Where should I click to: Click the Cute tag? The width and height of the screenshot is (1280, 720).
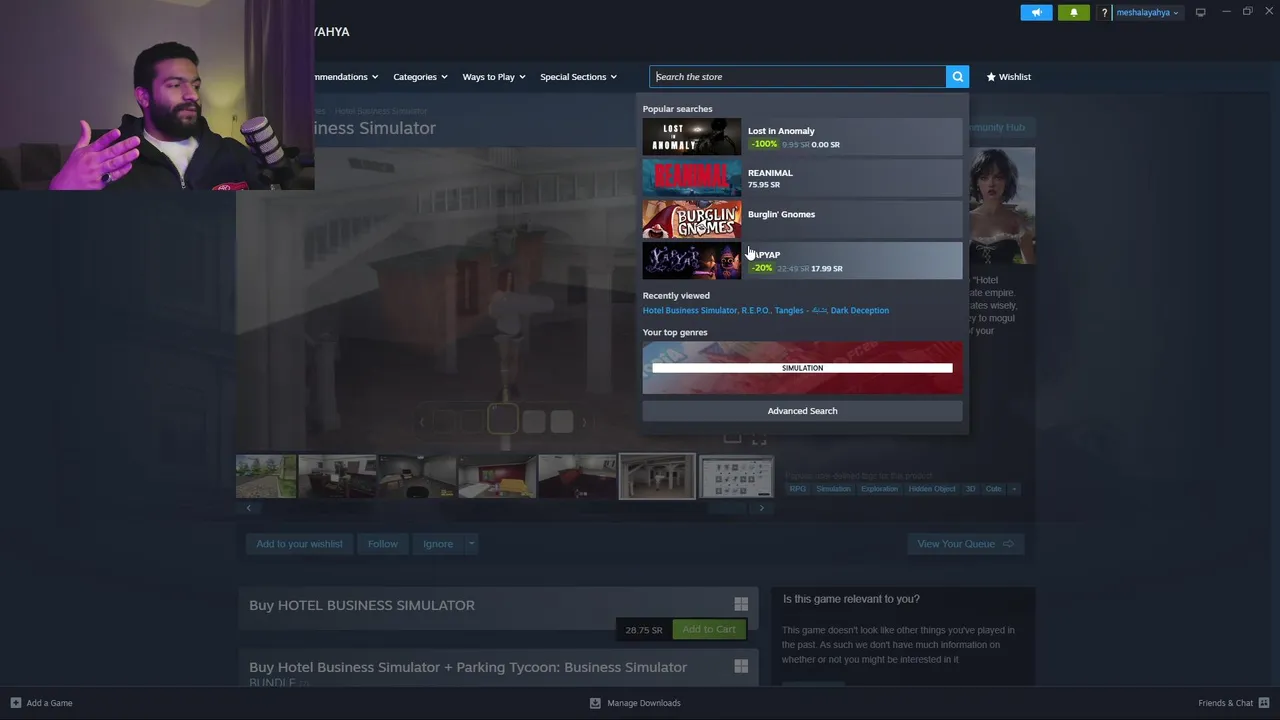(993, 489)
